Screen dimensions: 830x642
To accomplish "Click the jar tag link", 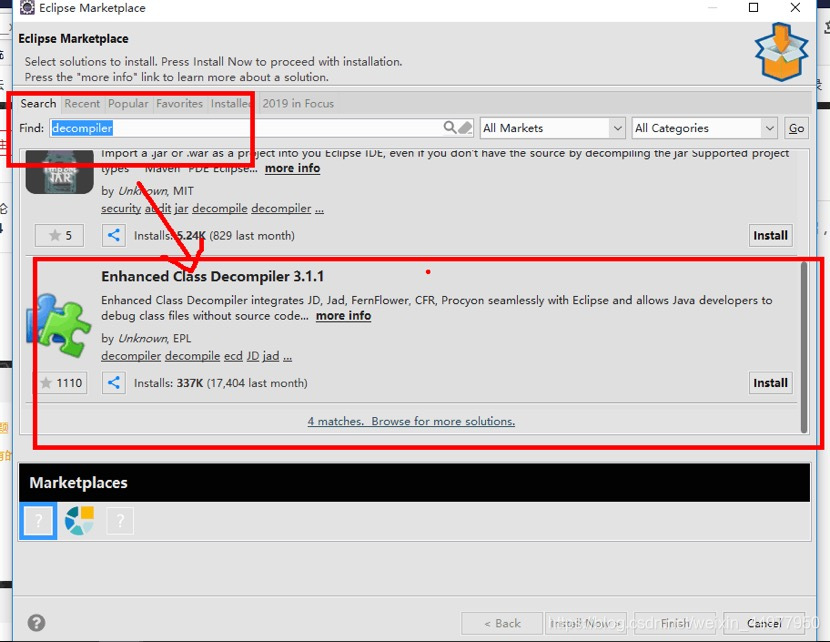I will 182,209.
